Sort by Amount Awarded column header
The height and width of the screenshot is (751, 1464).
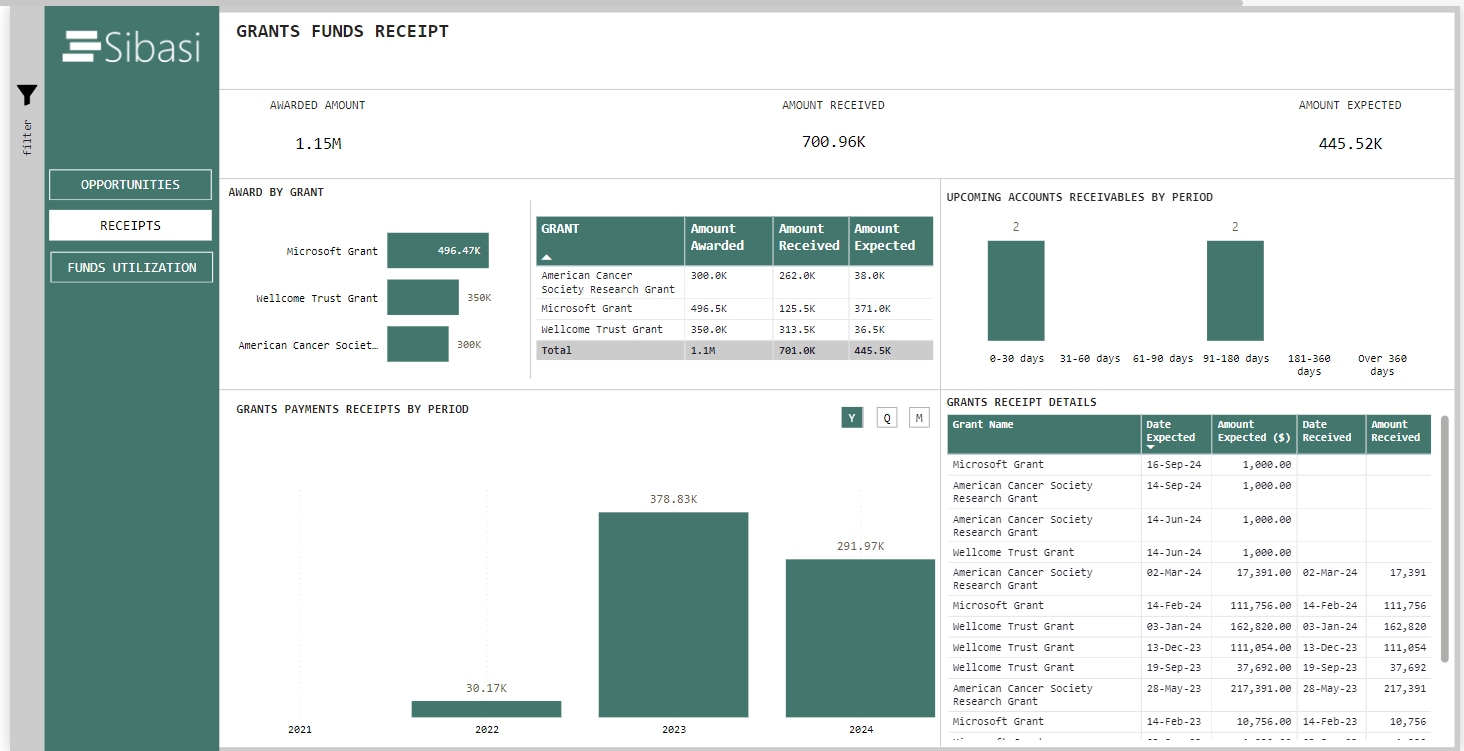click(x=728, y=241)
